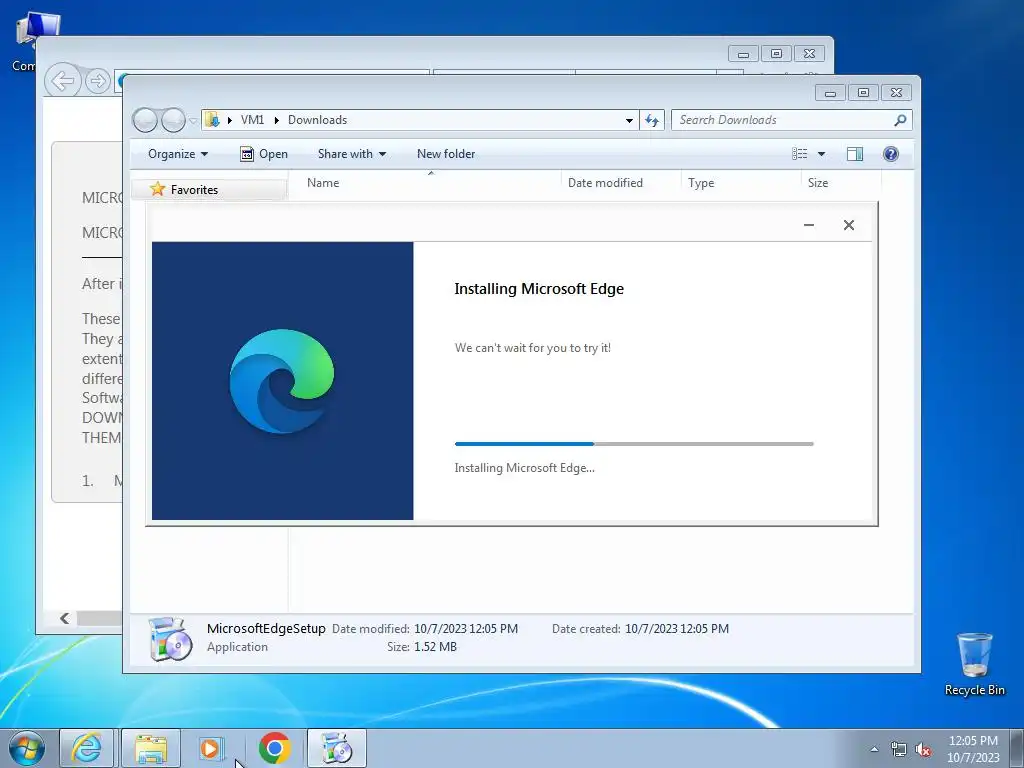Screen dimensions: 1024x768
Task: Click the search magnifier icon
Action: tap(901, 120)
